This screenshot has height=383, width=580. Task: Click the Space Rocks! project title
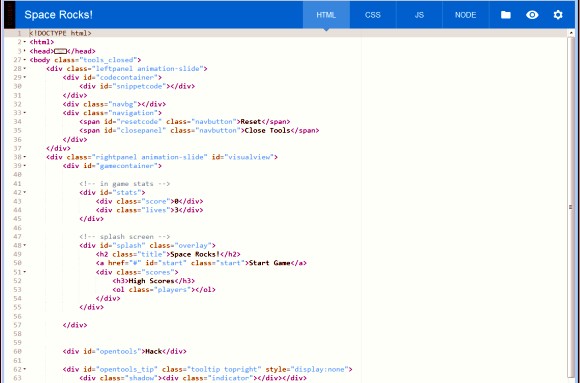[x=58, y=15]
